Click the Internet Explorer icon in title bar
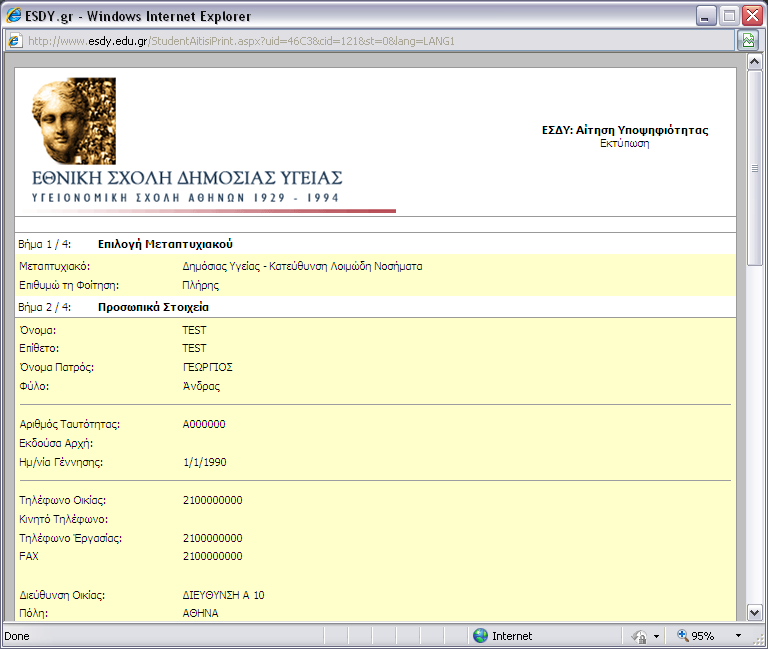The height and width of the screenshot is (649, 768). coord(13,16)
